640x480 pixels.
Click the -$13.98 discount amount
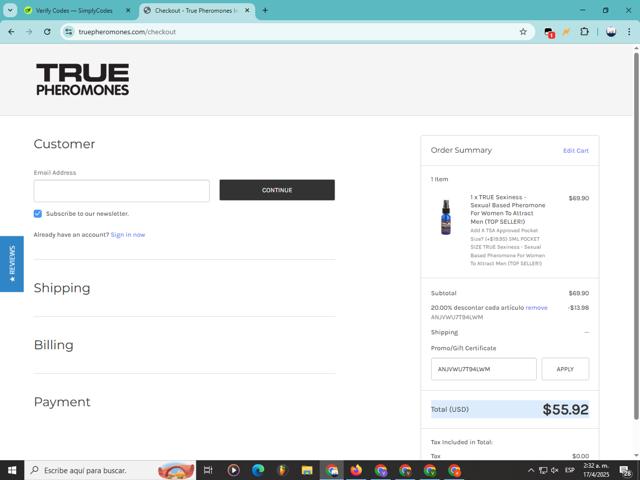[578, 308]
